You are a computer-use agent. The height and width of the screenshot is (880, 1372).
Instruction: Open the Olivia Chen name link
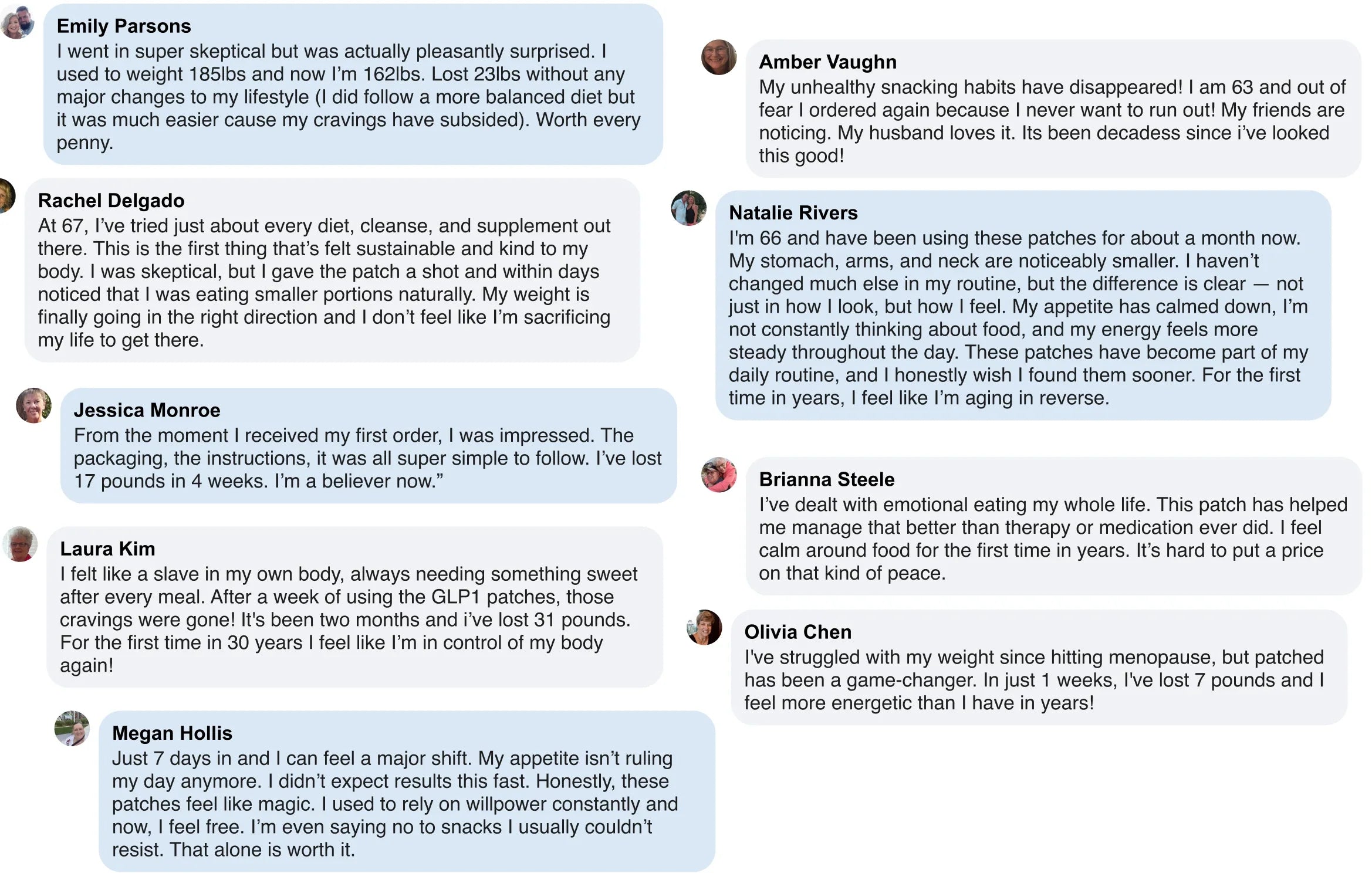[798, 632]
